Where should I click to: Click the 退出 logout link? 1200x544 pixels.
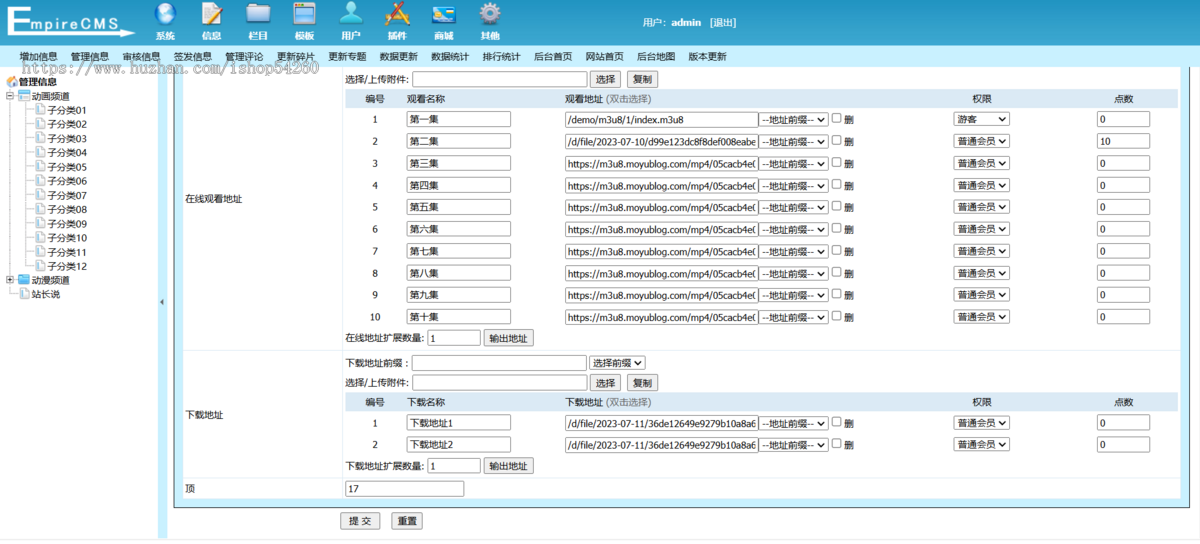point(723,22)
